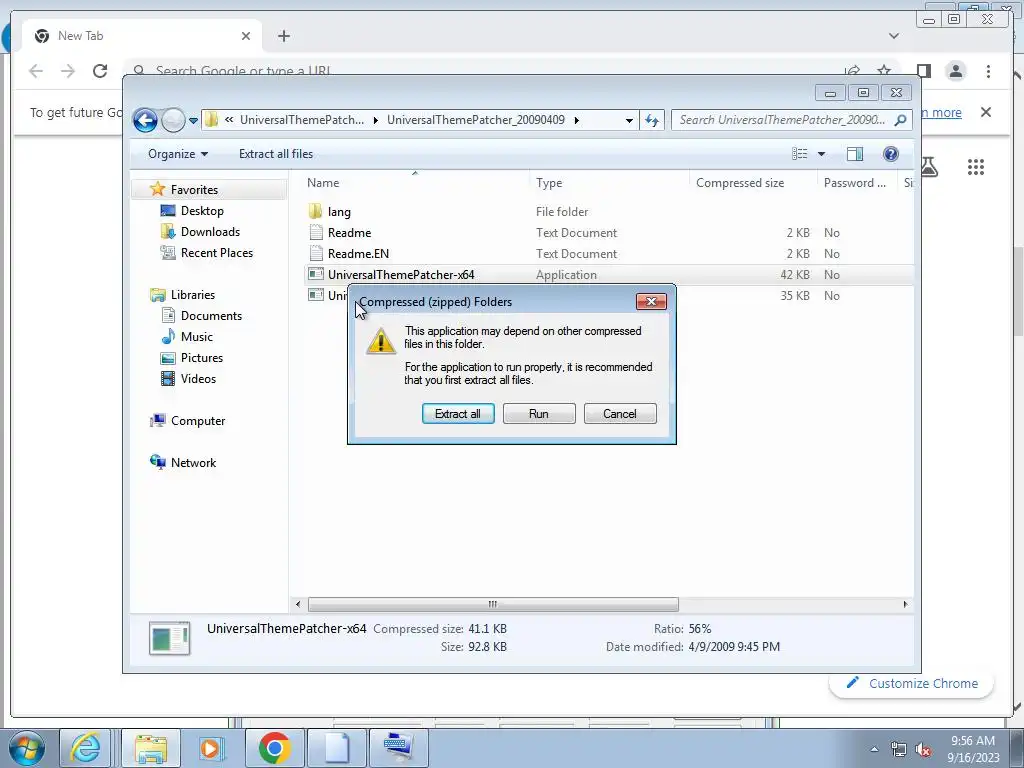Open Recent Places in Favorites
The height and width of the screenshot is (768, 1024).
(x=216, y=252)
